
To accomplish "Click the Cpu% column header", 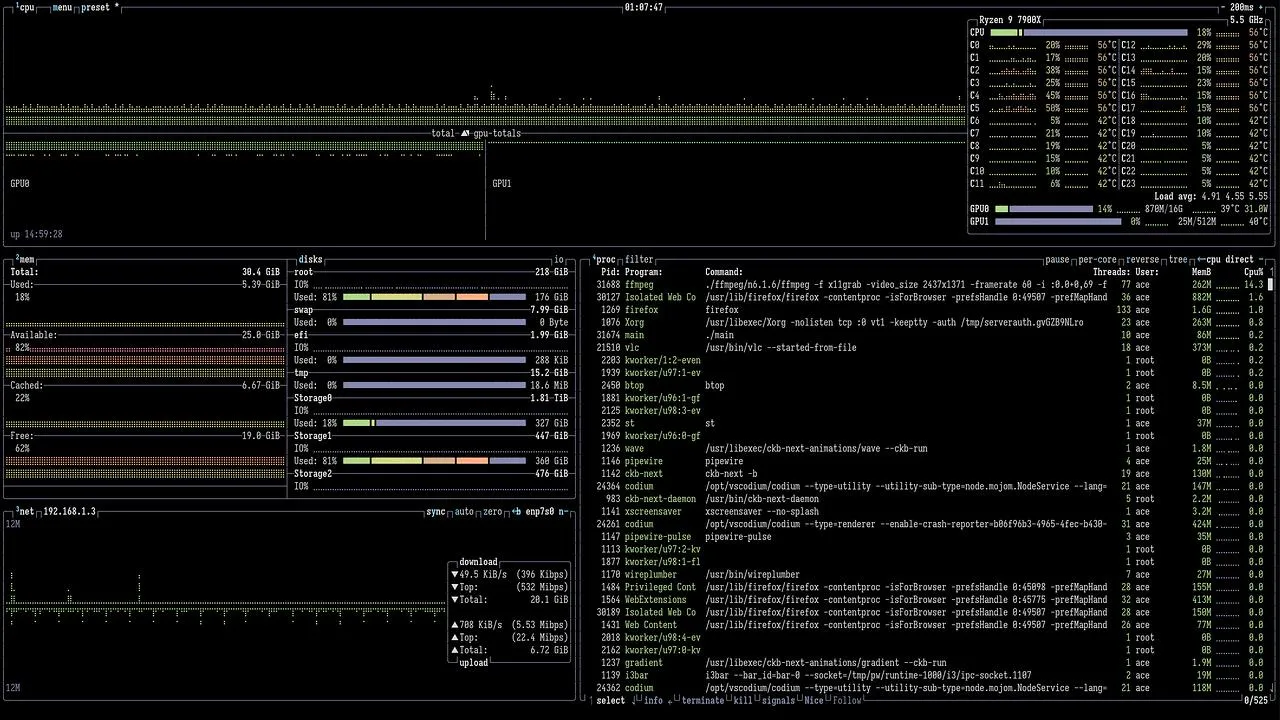I will [x=1253, y=272].
